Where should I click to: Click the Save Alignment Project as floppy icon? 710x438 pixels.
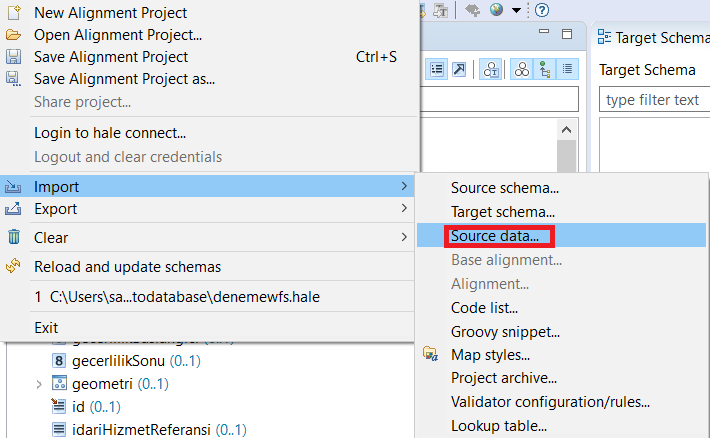[14, 79]
